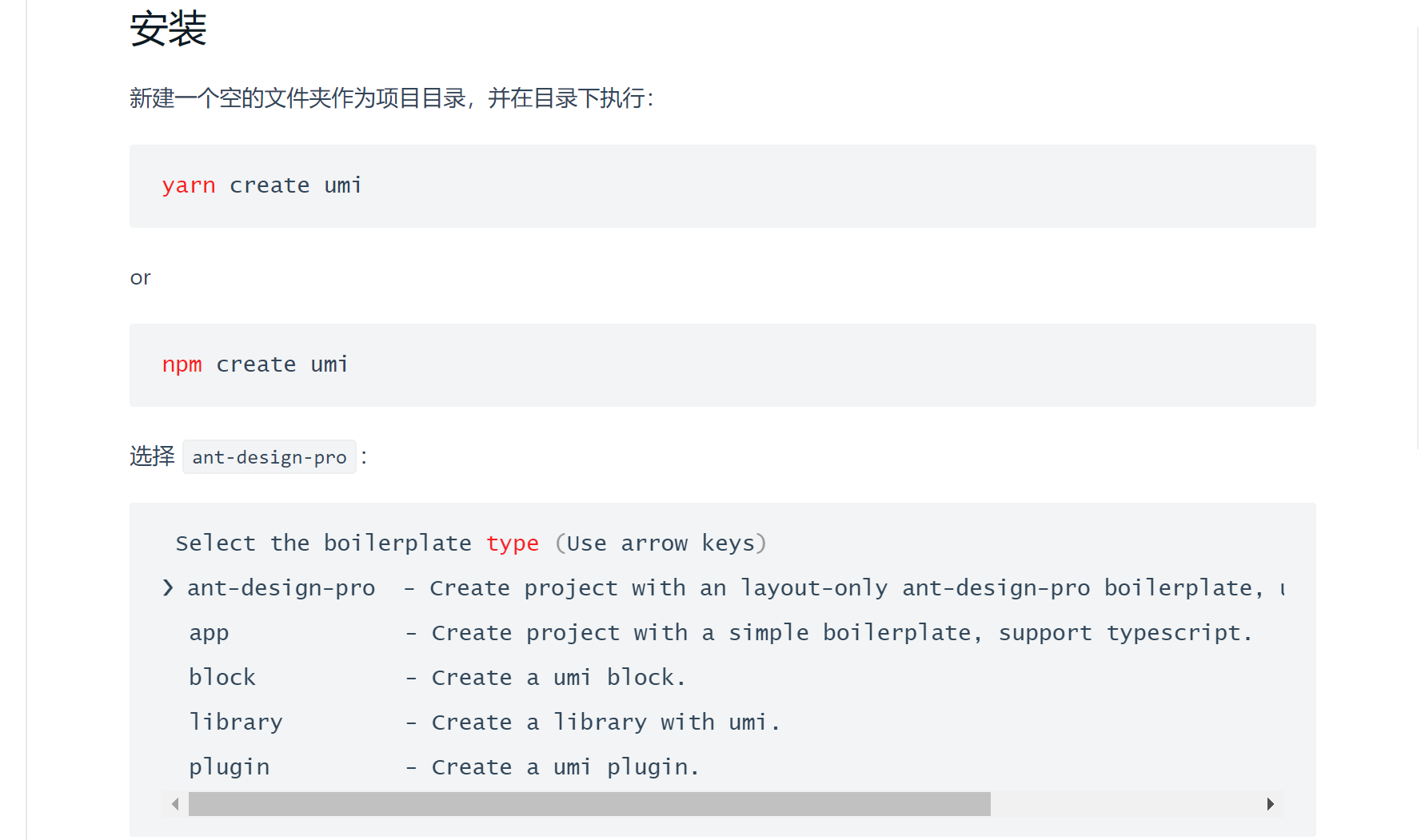Image resolution: width=1425 pixels, height=840 pixels.
Task: Click the 安装 page heading
Action: tap(168, 29)
